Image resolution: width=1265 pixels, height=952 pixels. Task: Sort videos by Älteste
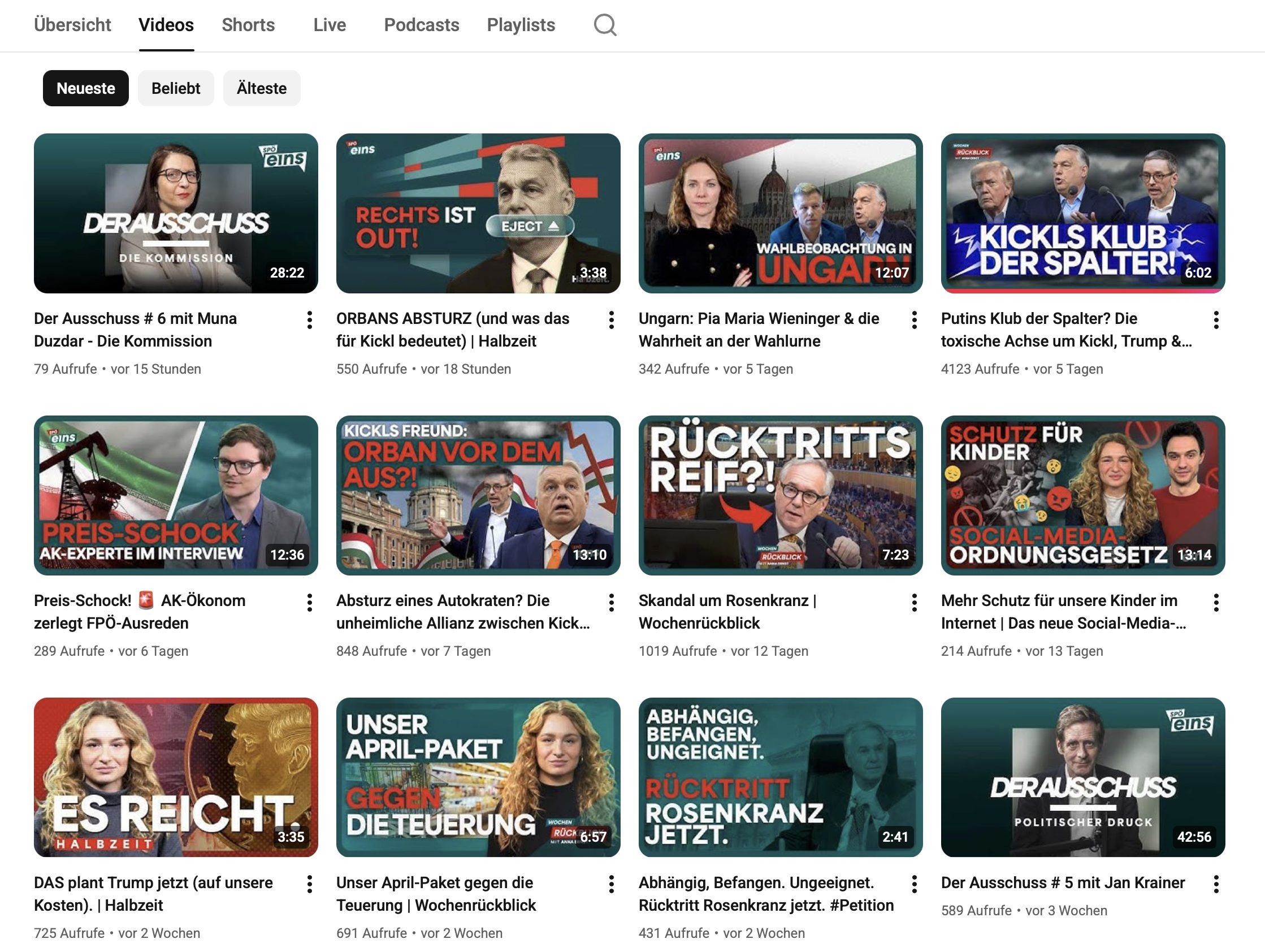(x=262, y=88)
